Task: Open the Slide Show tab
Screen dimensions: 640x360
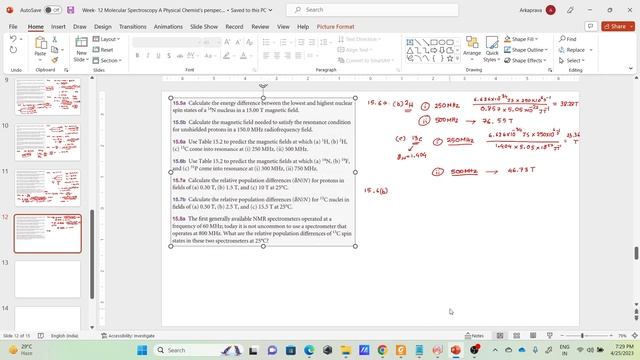Action: [x=204, y=27]
